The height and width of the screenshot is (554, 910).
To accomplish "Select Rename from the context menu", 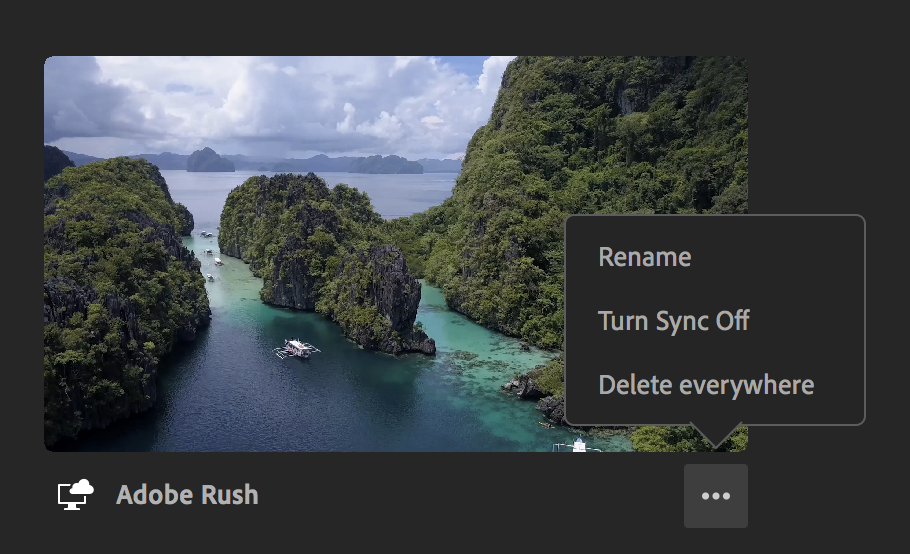I will [x=645, y=257].
